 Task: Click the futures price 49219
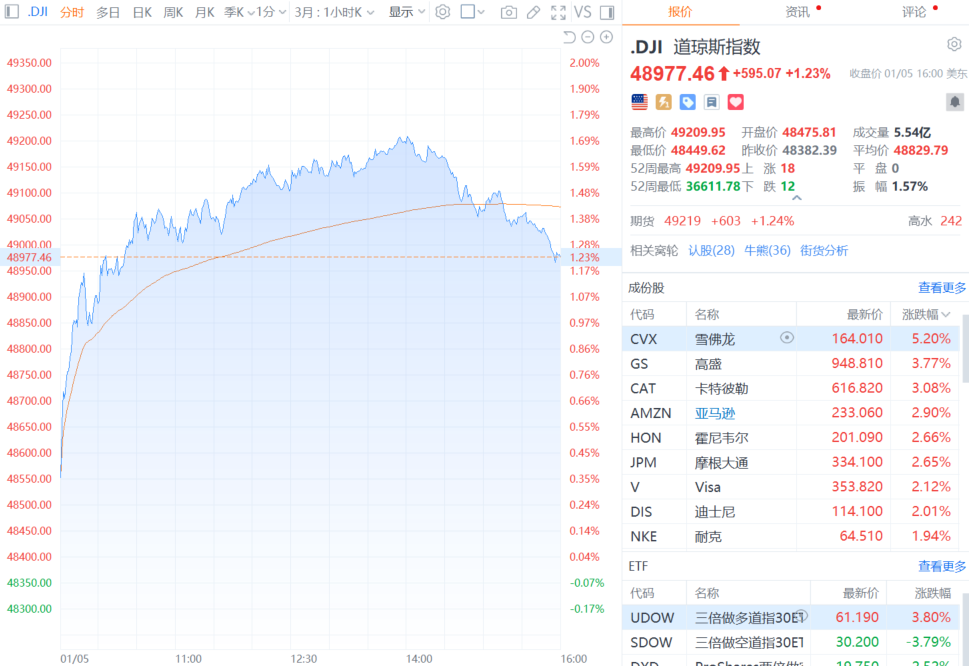coord(682,221)
